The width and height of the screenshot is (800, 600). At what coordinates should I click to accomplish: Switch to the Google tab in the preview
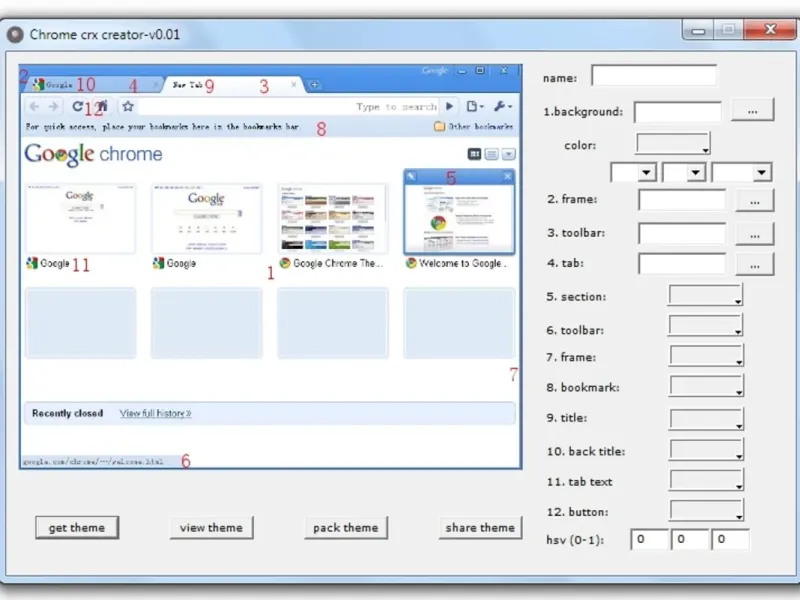click(x=94, y=84)
